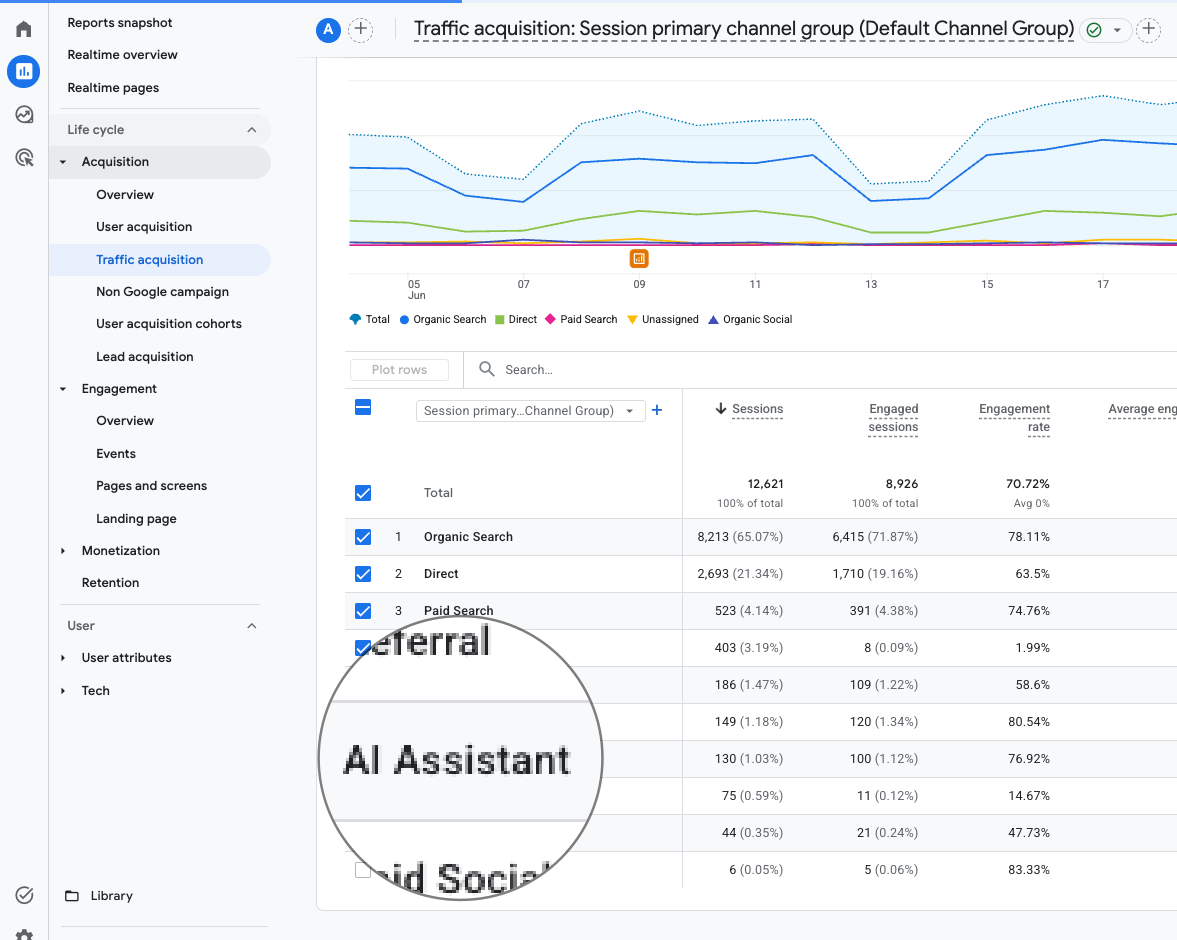Open the Retention report
Screen dimensions: 1177x940
point(110,583)
